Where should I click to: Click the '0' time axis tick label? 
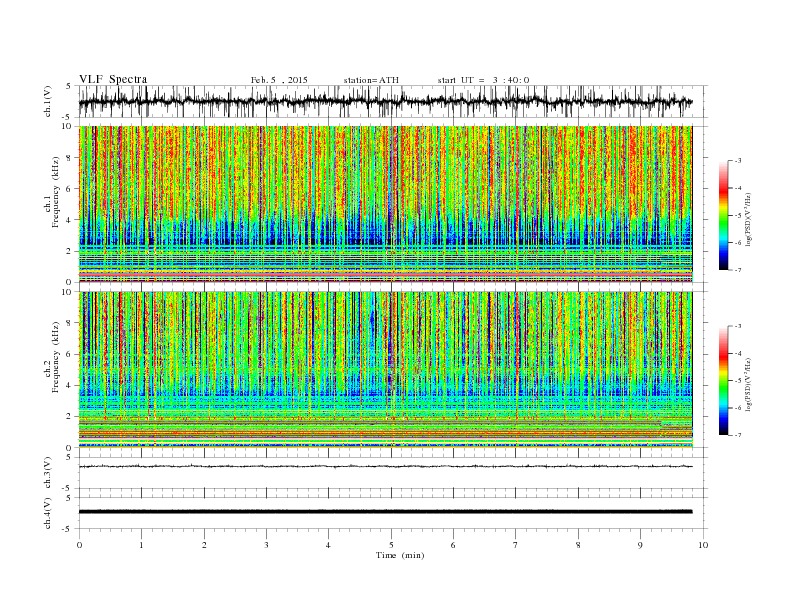(x=79, y=545)
